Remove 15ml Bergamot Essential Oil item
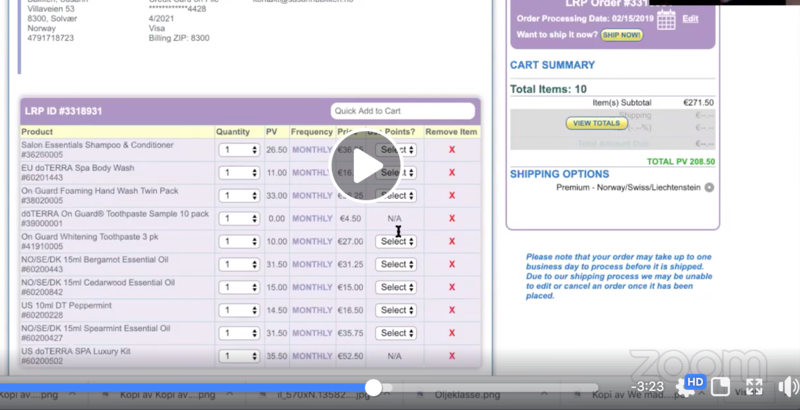This screenshot has width=800, height=410. coord(452,264)
